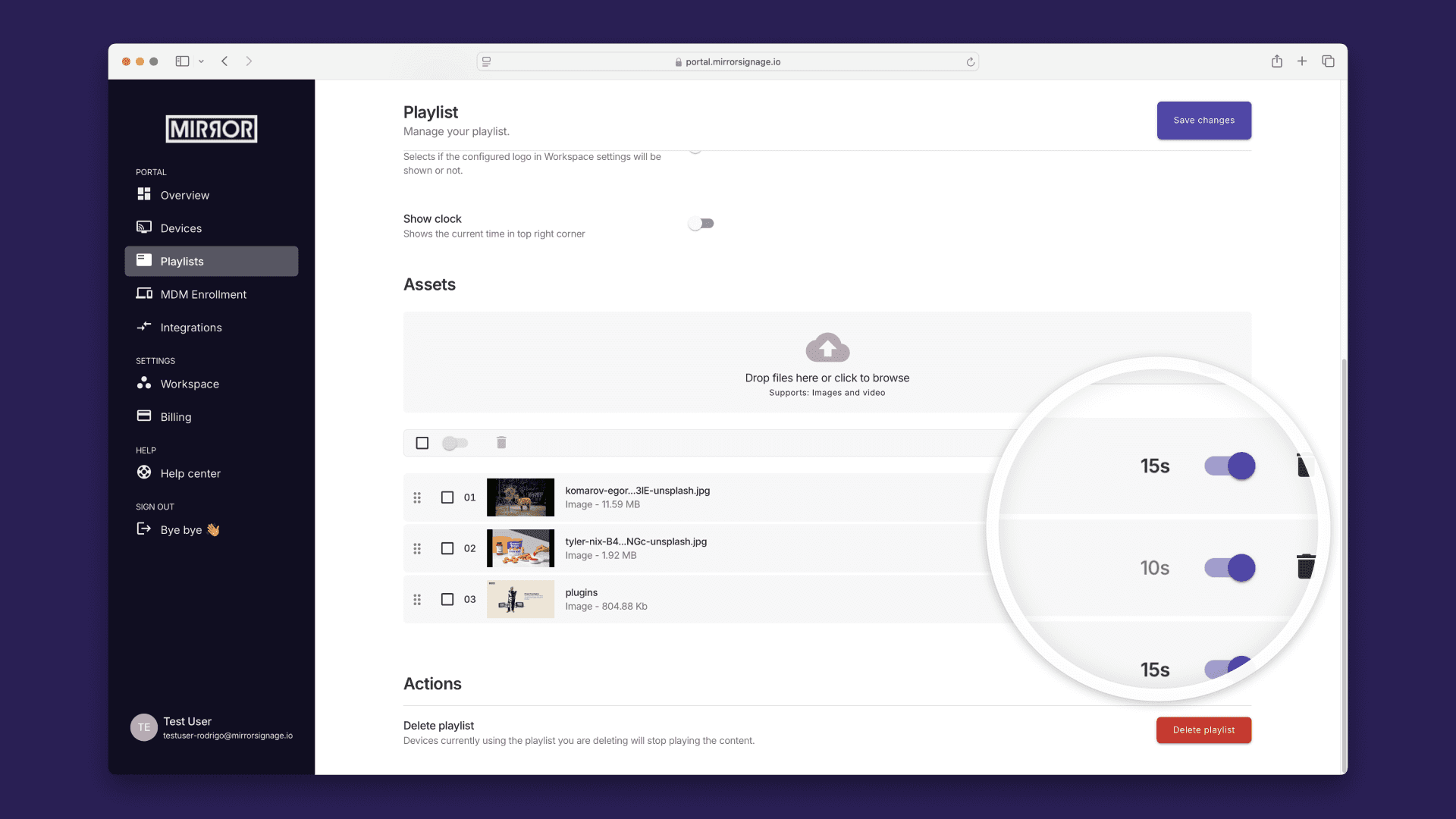Click trash icon in magnified 10s row
The width and height of the screenshot is (1456, 819).
pyautogui.click(x=1305, y=566)
